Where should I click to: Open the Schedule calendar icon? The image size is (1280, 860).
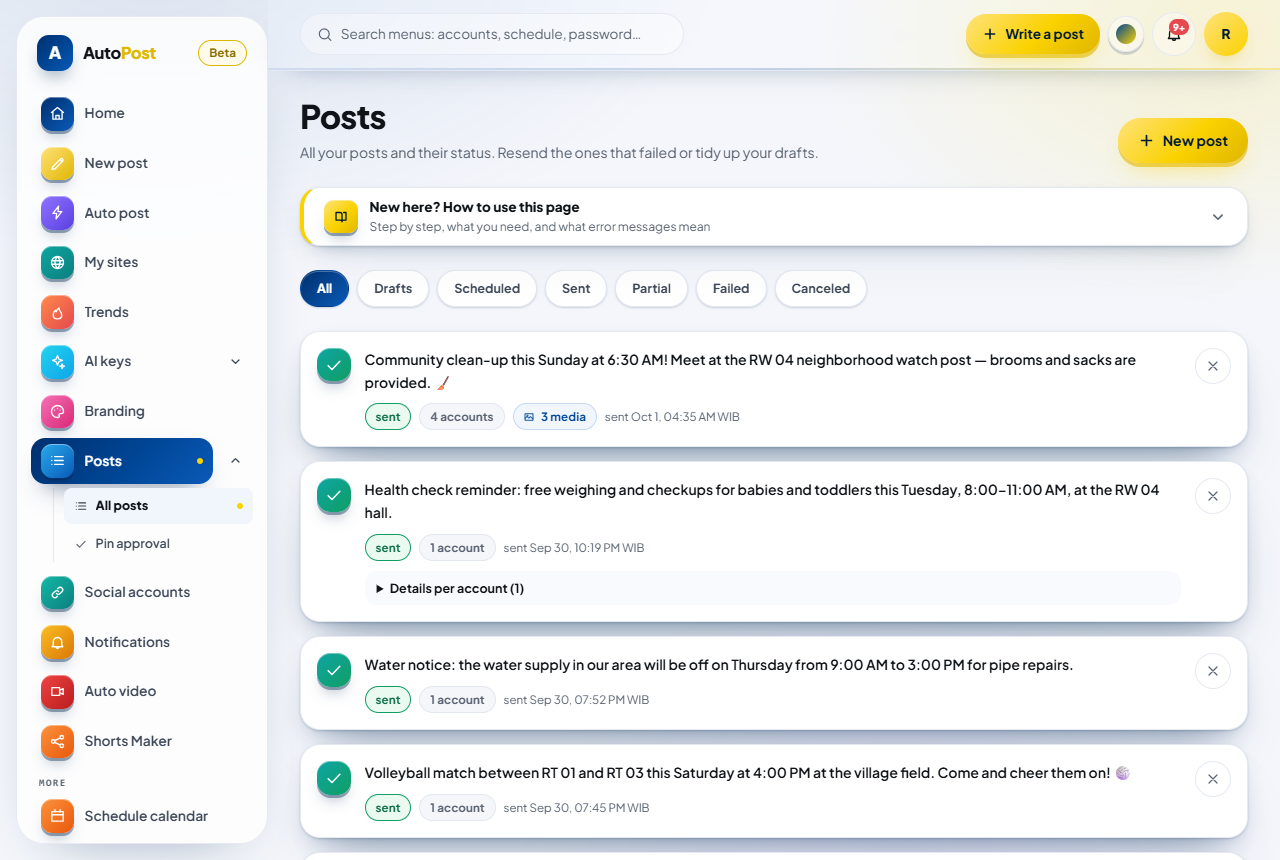point(57,816)
